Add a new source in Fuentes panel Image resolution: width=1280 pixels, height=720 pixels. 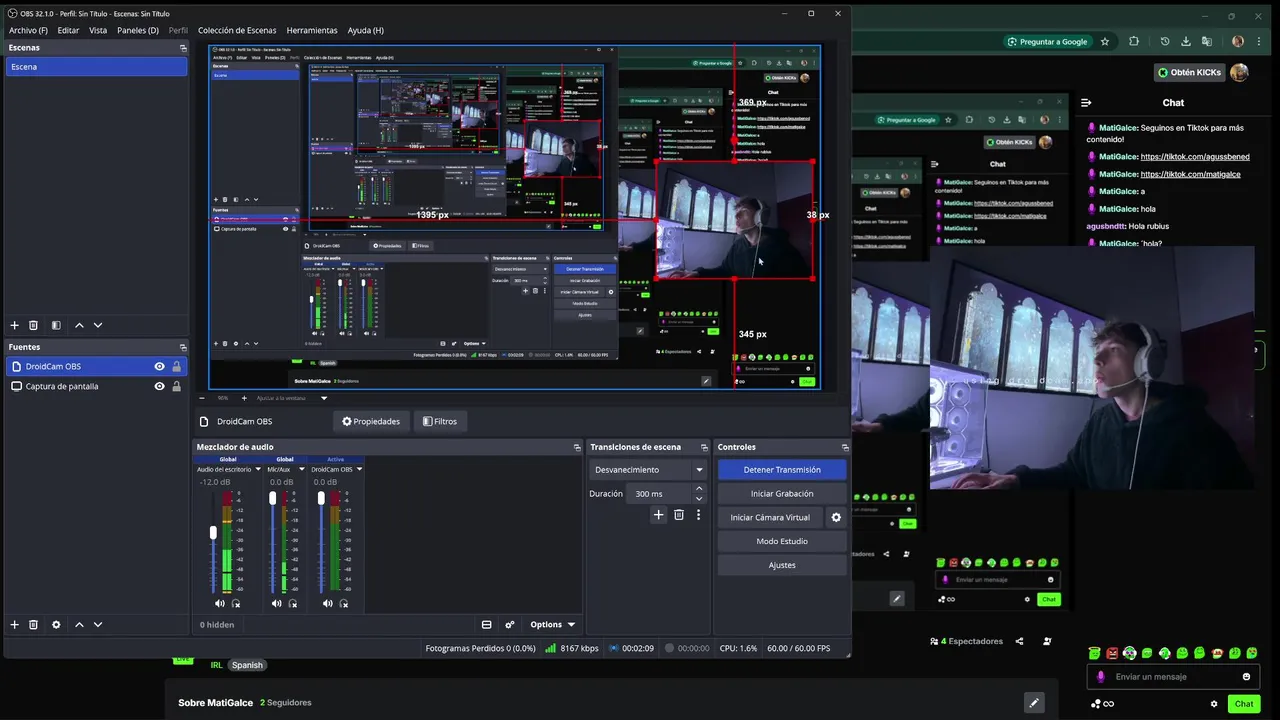click(x=14, y=624)
